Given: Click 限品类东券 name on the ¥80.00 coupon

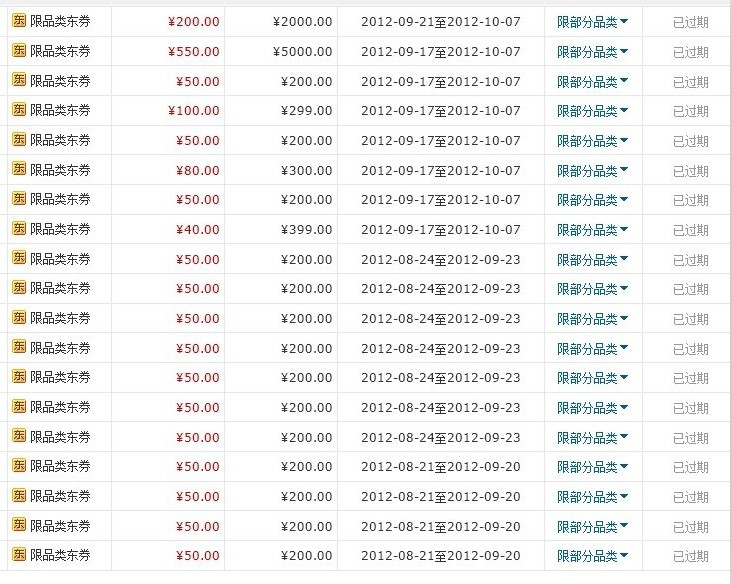Looking at the screenshot, I should (60, 171).
